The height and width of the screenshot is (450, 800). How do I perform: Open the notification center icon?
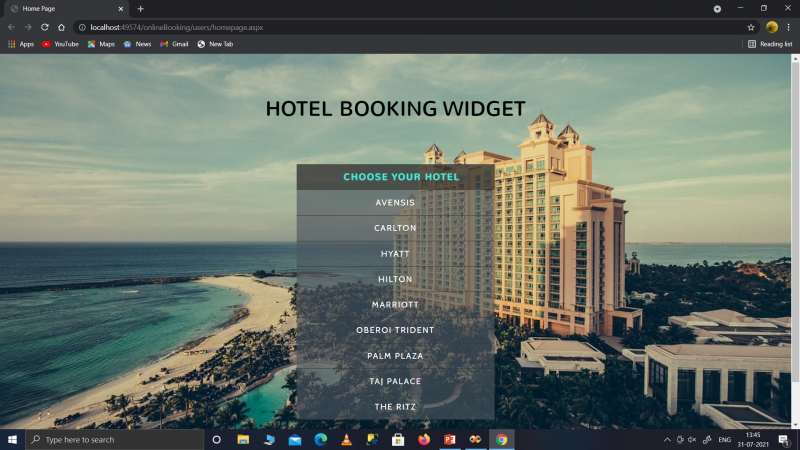(x=784, y=439)
